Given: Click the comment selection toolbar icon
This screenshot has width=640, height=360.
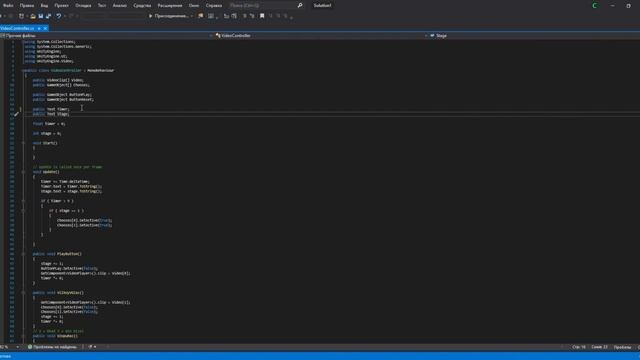Looking at the screenshot, I should click(x=244, y=16).
